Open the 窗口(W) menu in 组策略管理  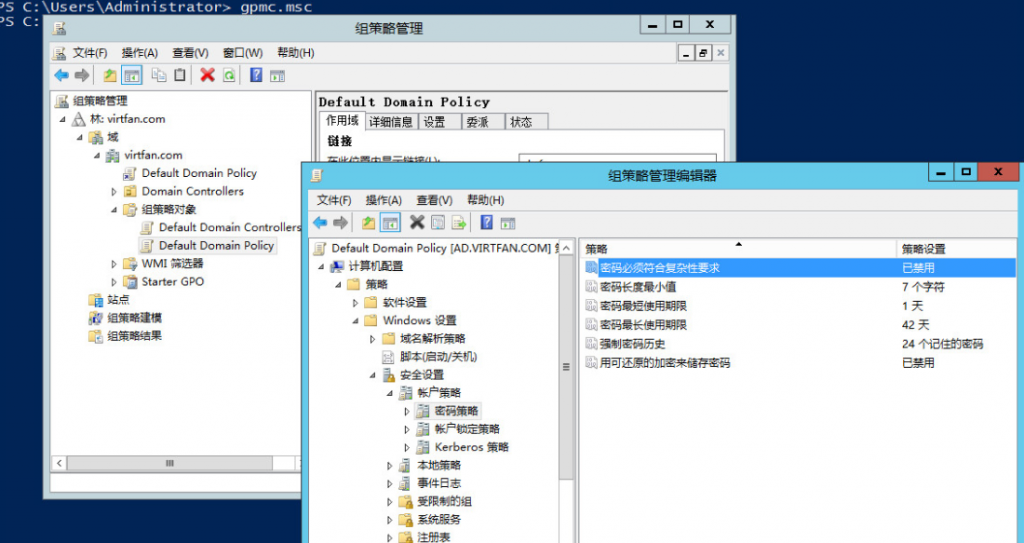point(242,53)
